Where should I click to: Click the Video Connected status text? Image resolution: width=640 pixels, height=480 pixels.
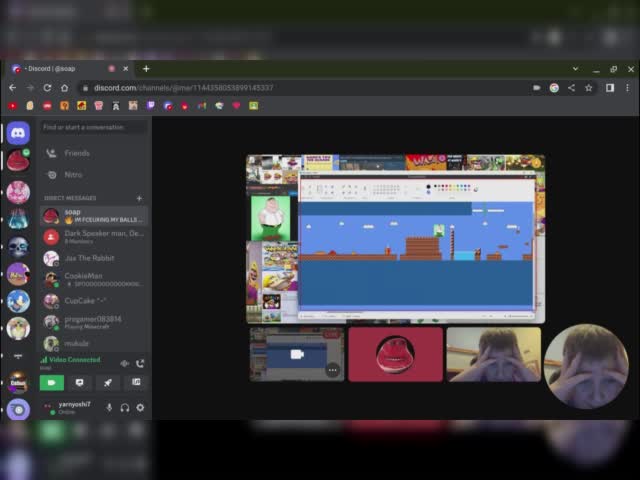click(x=75, y=360)
